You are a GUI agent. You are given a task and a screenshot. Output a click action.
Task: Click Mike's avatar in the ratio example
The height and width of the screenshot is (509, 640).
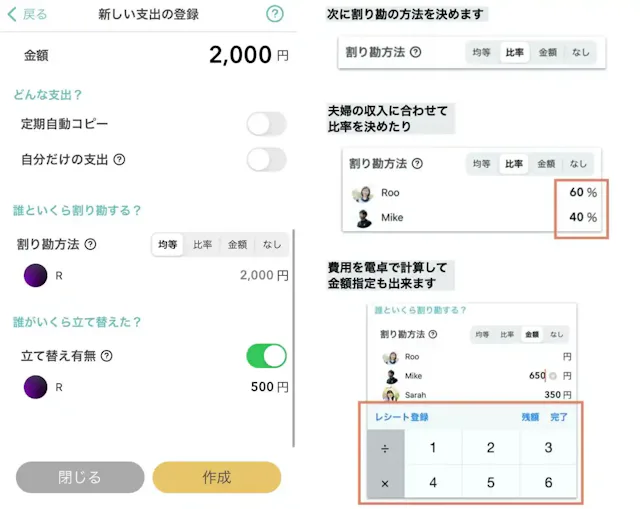tap(361, 217)
